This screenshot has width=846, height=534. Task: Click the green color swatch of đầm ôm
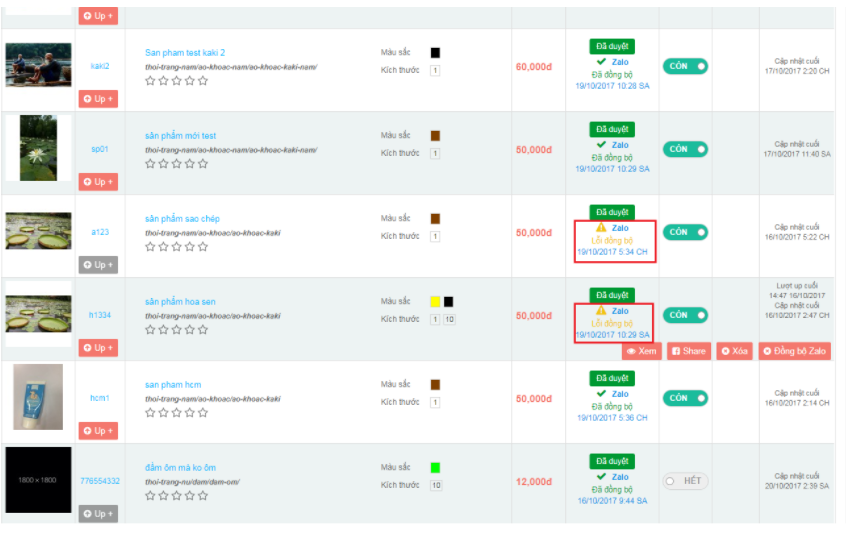click(x=436, y=468)
